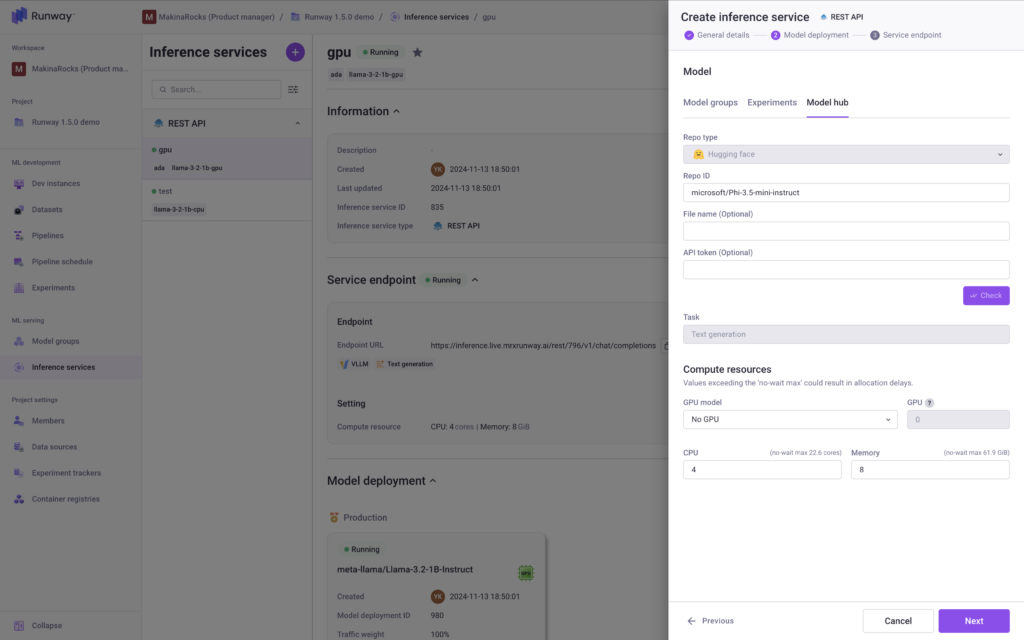Open the filter options icon beside search
The height and width of the screenshot is (640, 1024).
(x=293, y=89)
